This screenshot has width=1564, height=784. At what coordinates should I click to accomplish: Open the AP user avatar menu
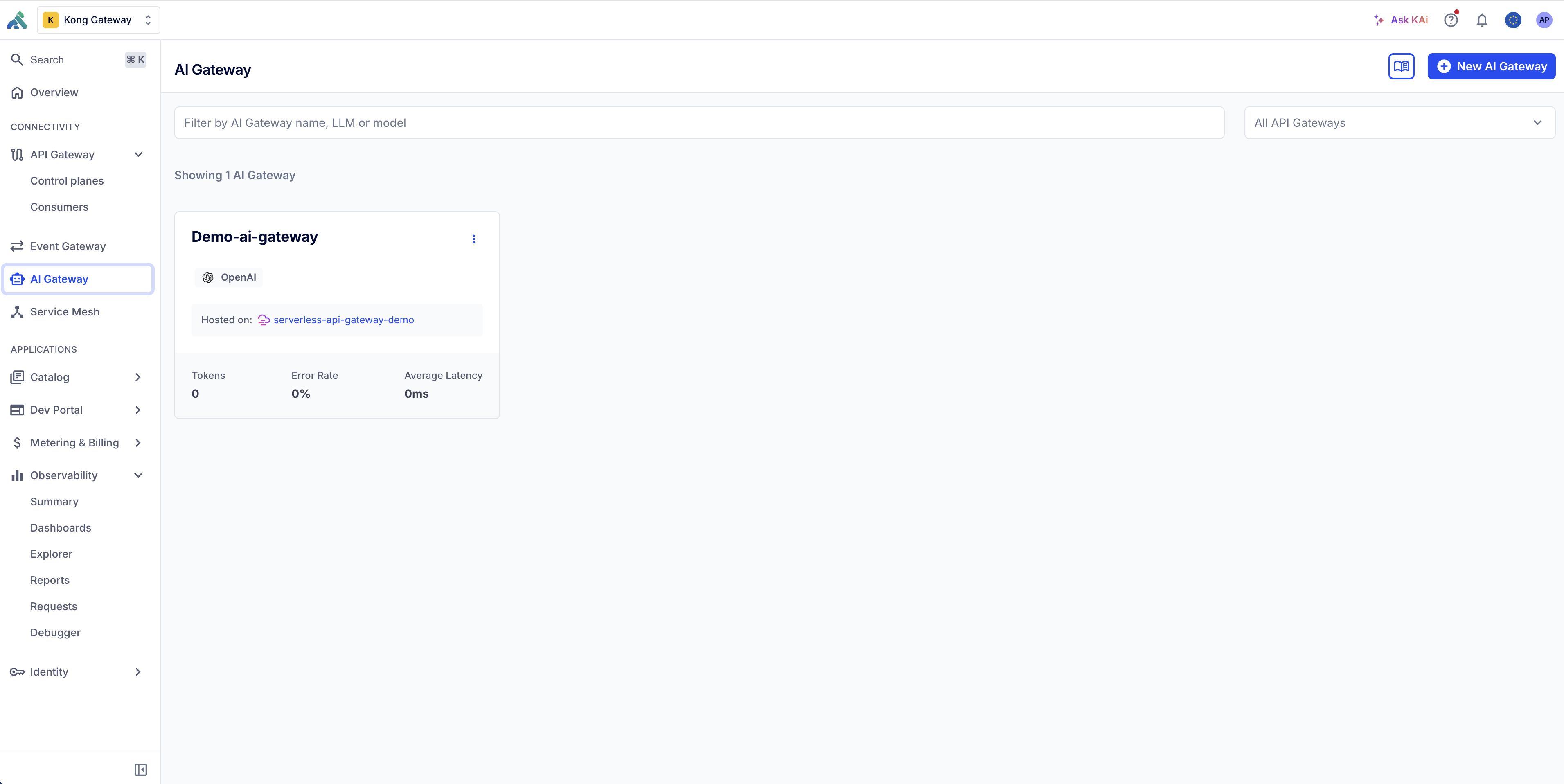[1544, 20]
